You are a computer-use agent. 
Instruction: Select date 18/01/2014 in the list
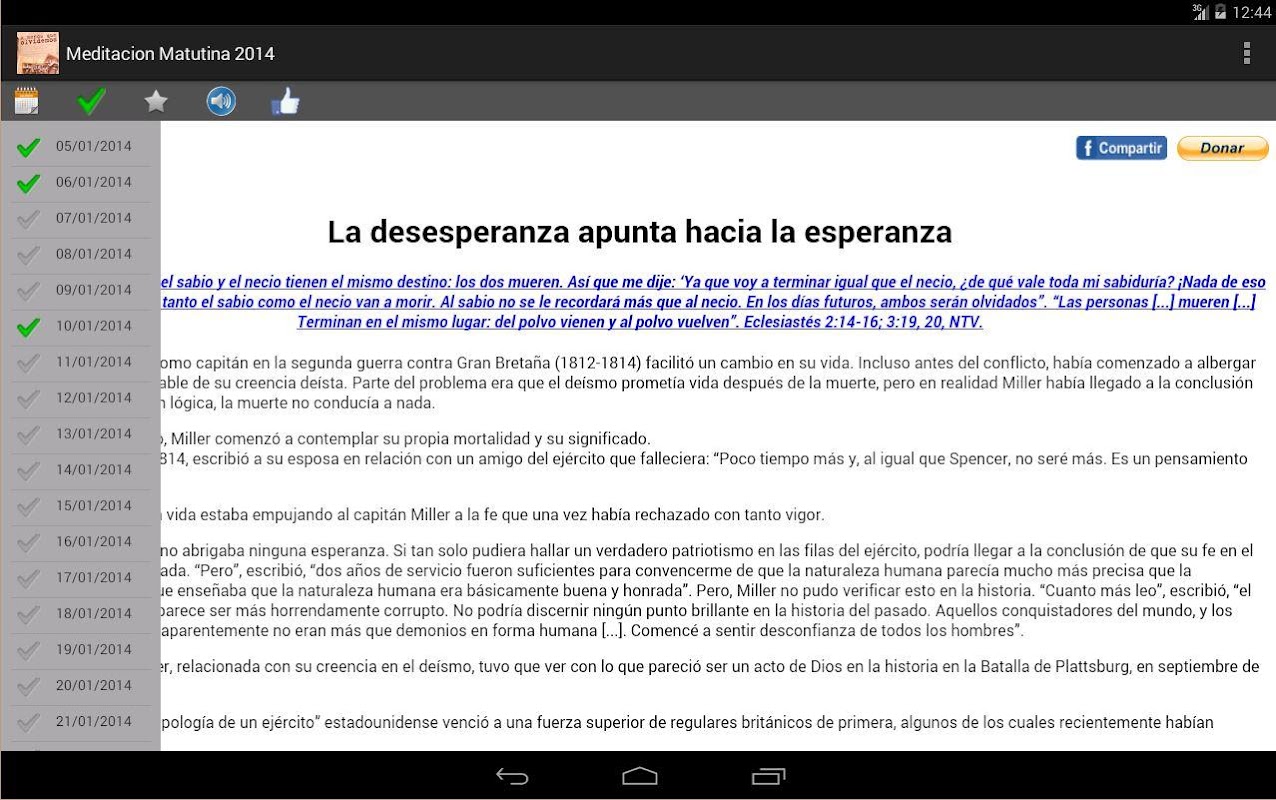point(94,614)
